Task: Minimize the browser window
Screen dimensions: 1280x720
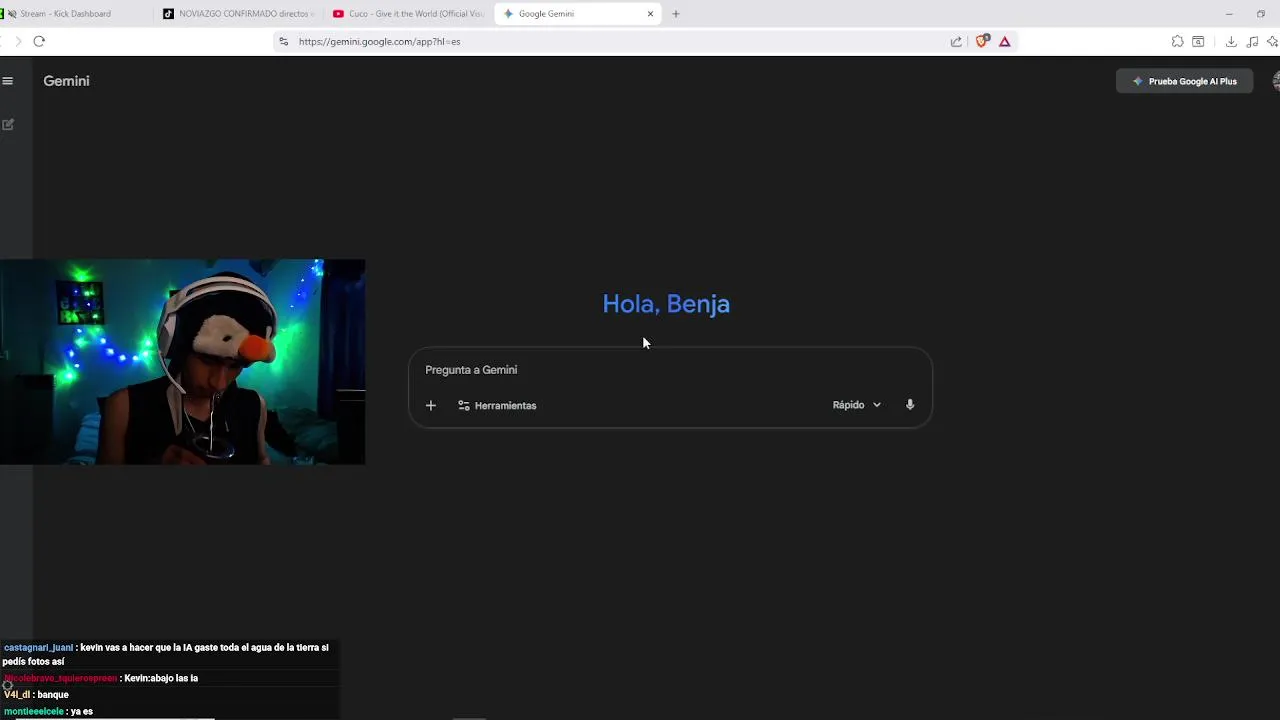Action: click(1229, 14)
